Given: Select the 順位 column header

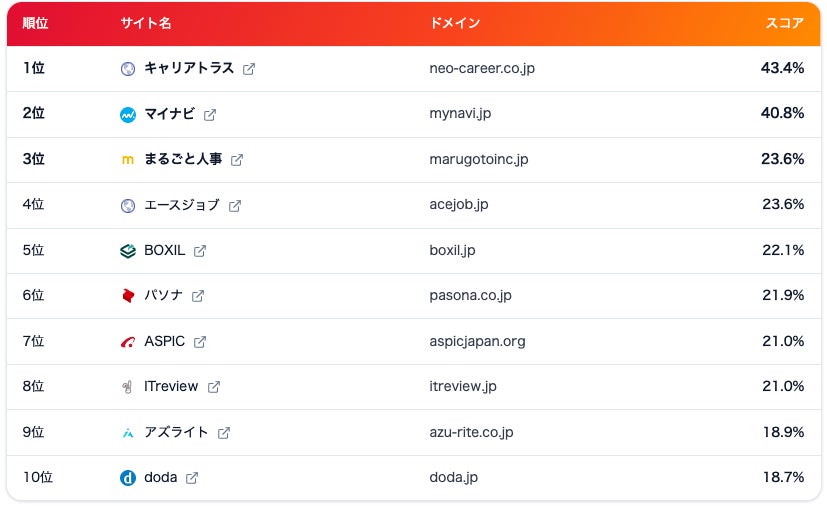Looking at the screenshot, I should pos(35,23).
